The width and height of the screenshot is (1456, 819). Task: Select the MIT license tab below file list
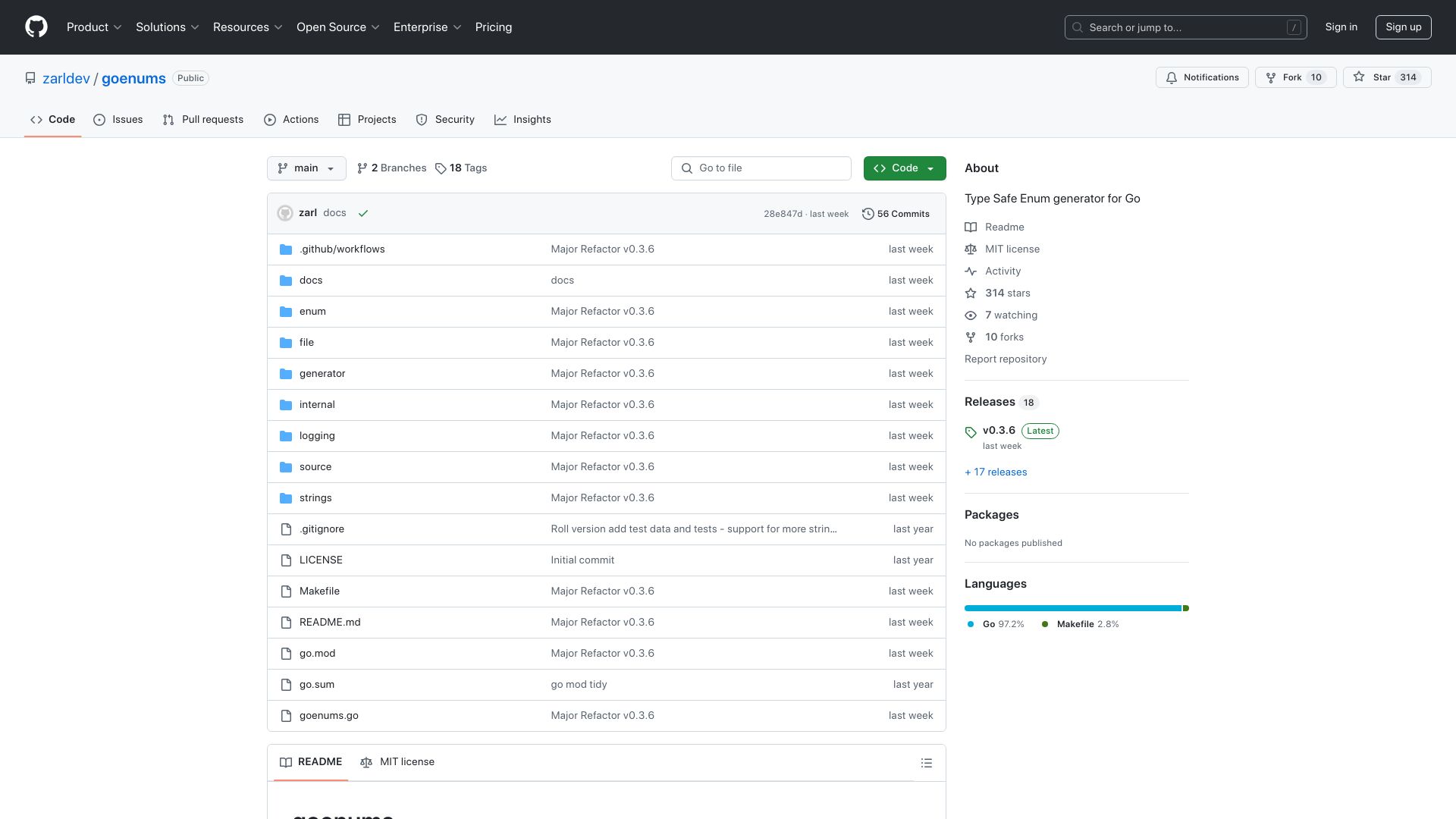pyautogui.click(x=397, y=762)
